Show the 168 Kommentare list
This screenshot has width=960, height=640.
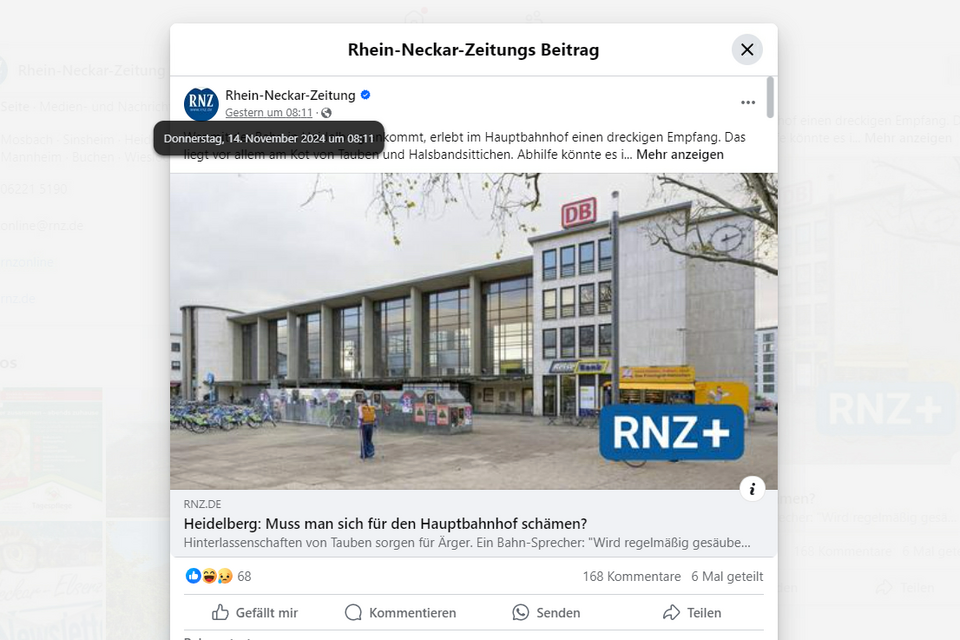coord(631,576)
